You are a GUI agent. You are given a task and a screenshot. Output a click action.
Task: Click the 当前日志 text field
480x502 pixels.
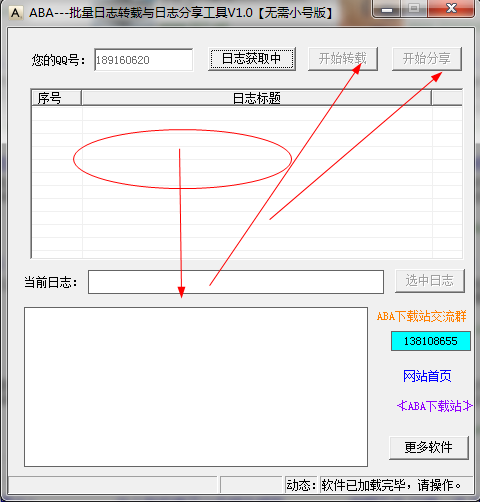[236, 282]
